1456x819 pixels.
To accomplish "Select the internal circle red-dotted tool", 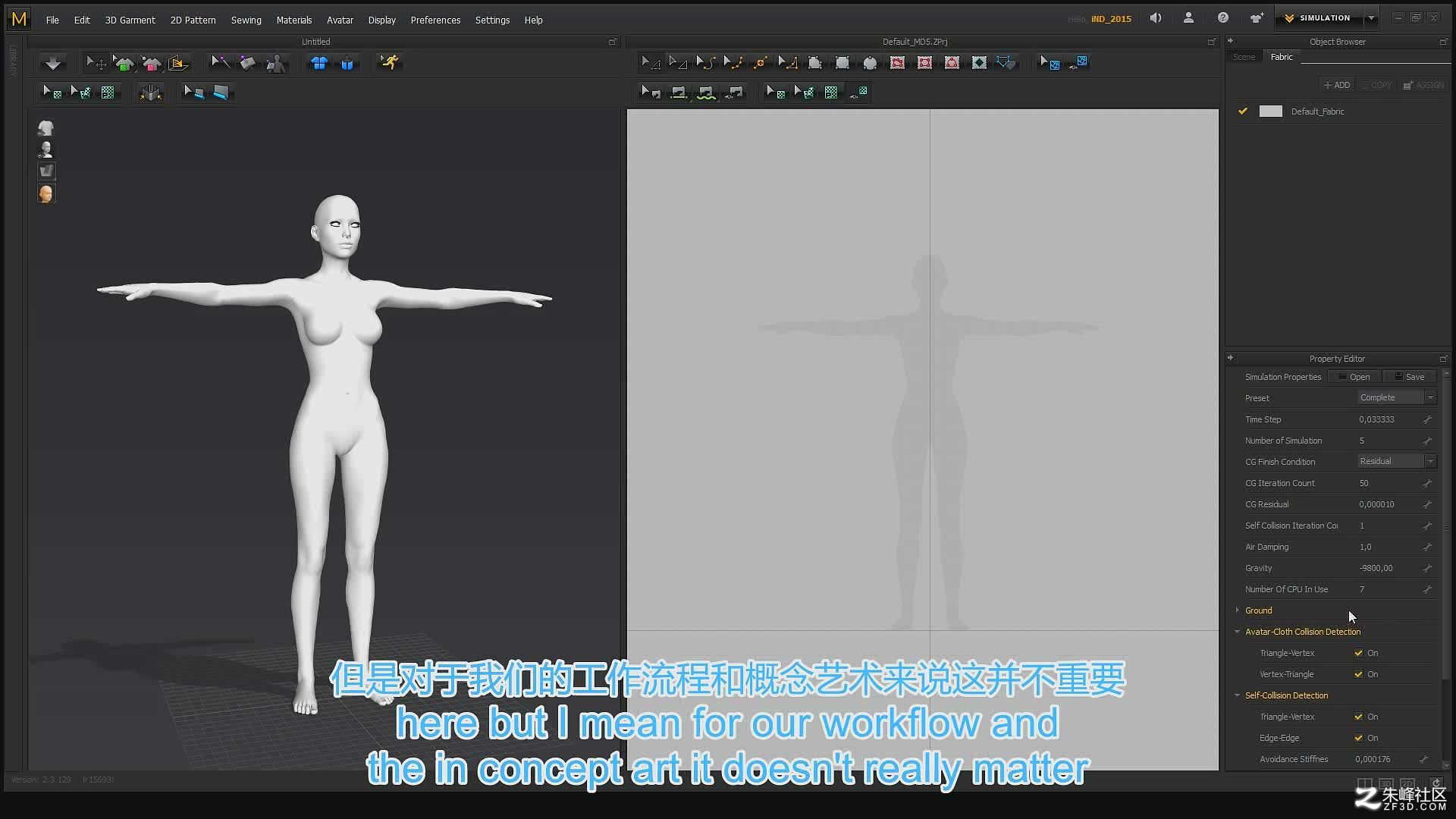I will click(952, 63).
